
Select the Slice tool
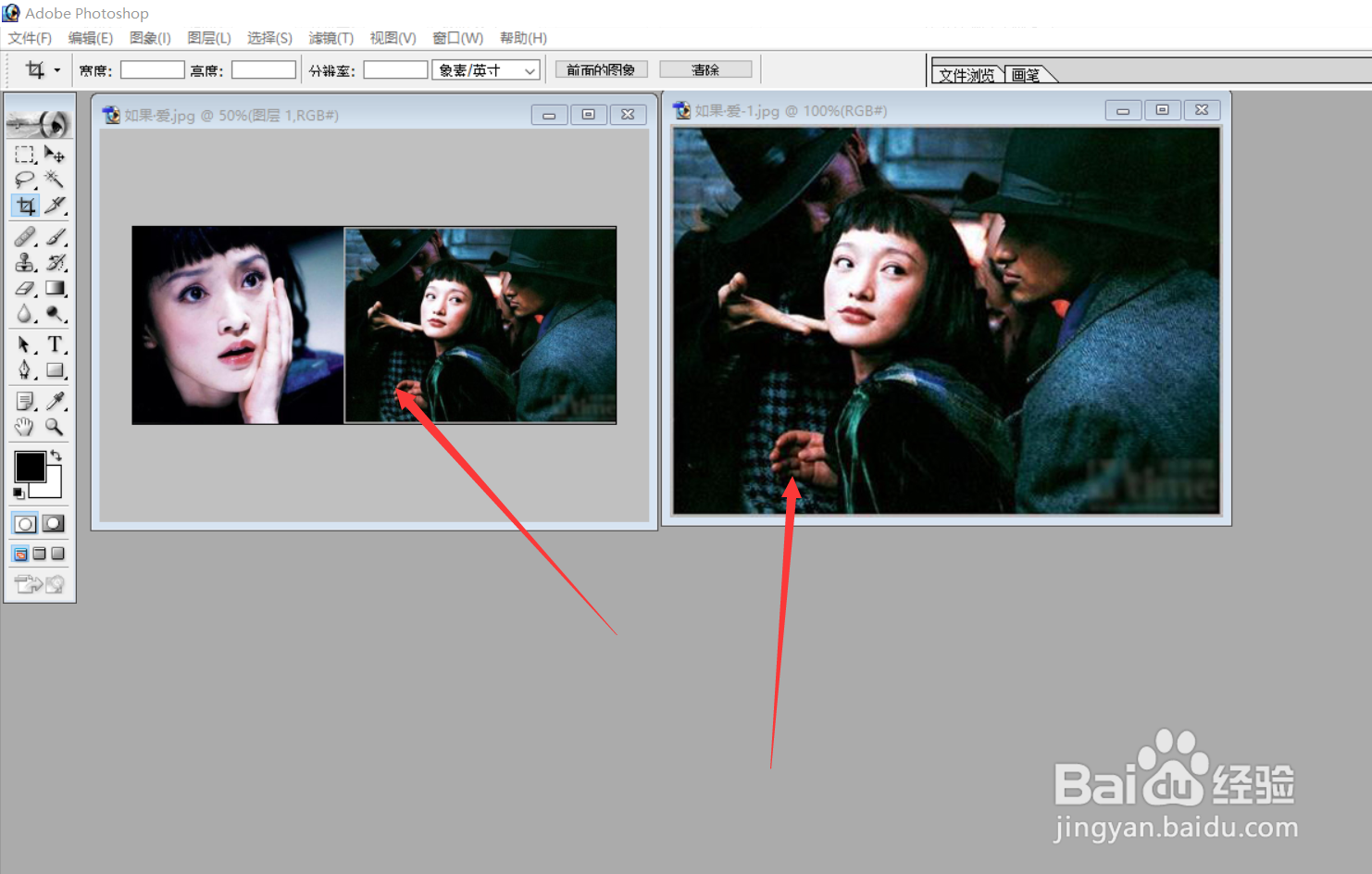[x=55, y=206]
